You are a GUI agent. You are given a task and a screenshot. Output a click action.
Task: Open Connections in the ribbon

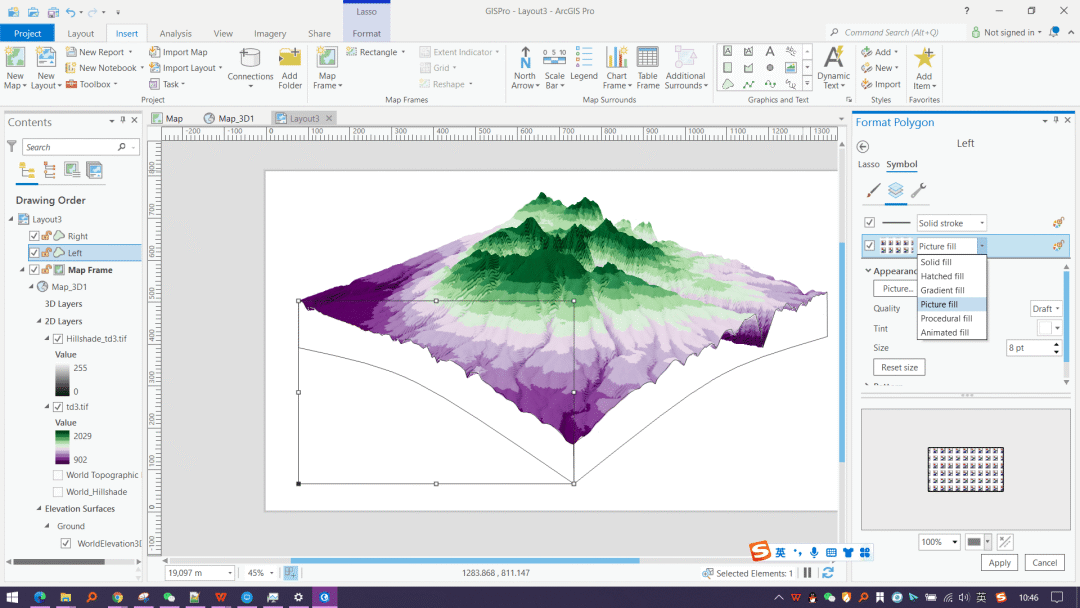click(250, 67)
